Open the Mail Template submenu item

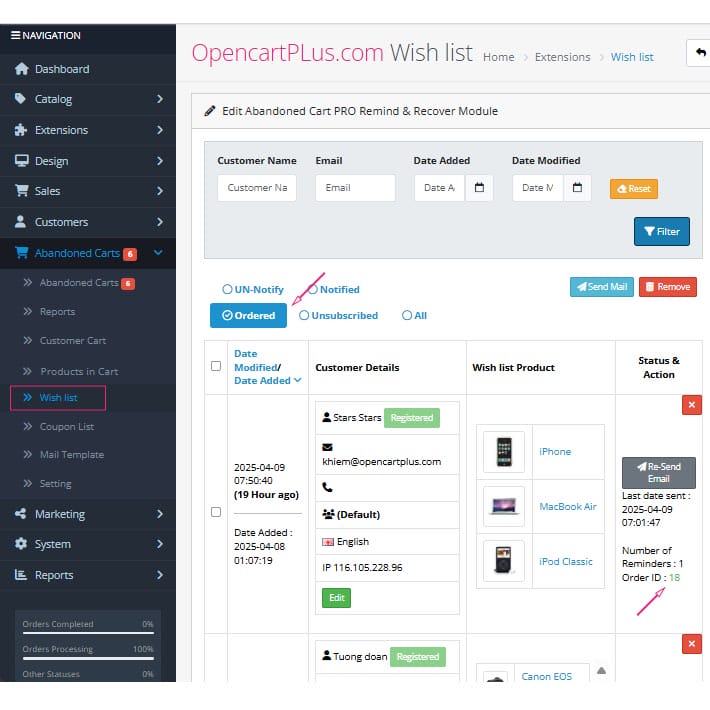[x=72, y=455]
